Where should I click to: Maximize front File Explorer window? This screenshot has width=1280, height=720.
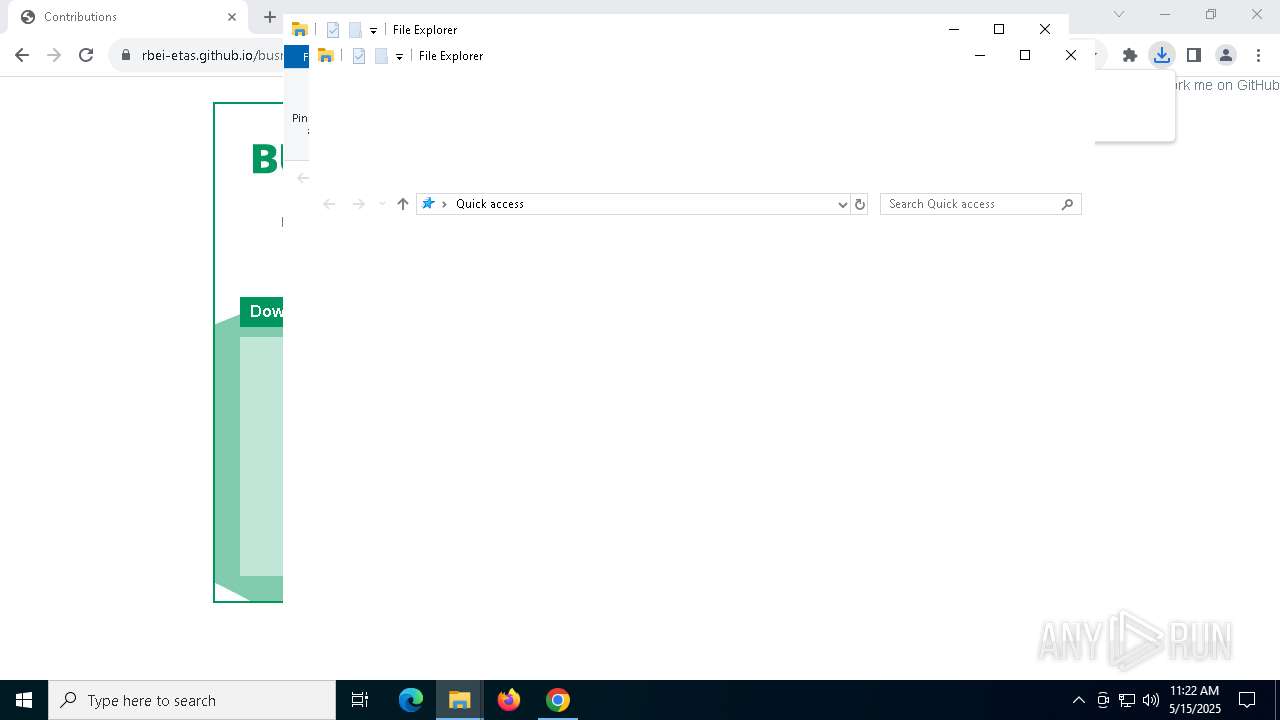click(x=1025, y=56)
